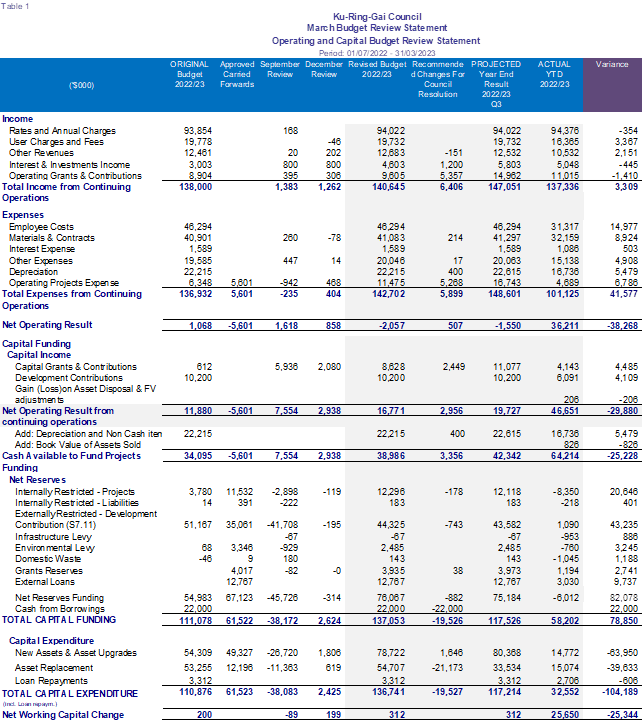Screen dimensions: 643x721
Task: Click the 'Table 1' caption
Action: point(15,6)
